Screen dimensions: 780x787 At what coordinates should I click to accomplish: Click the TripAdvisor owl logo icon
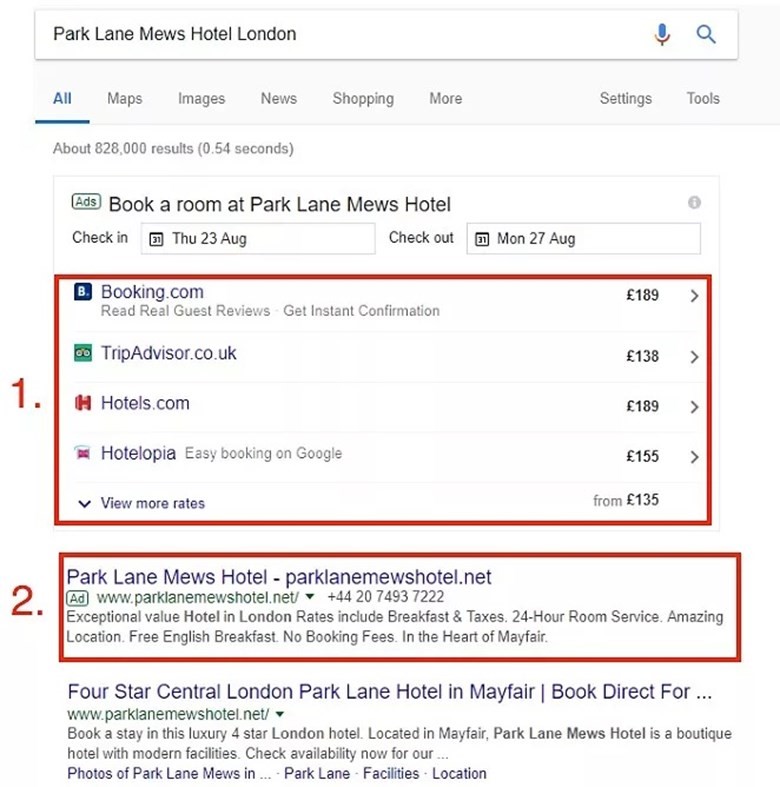coord(83,353)
